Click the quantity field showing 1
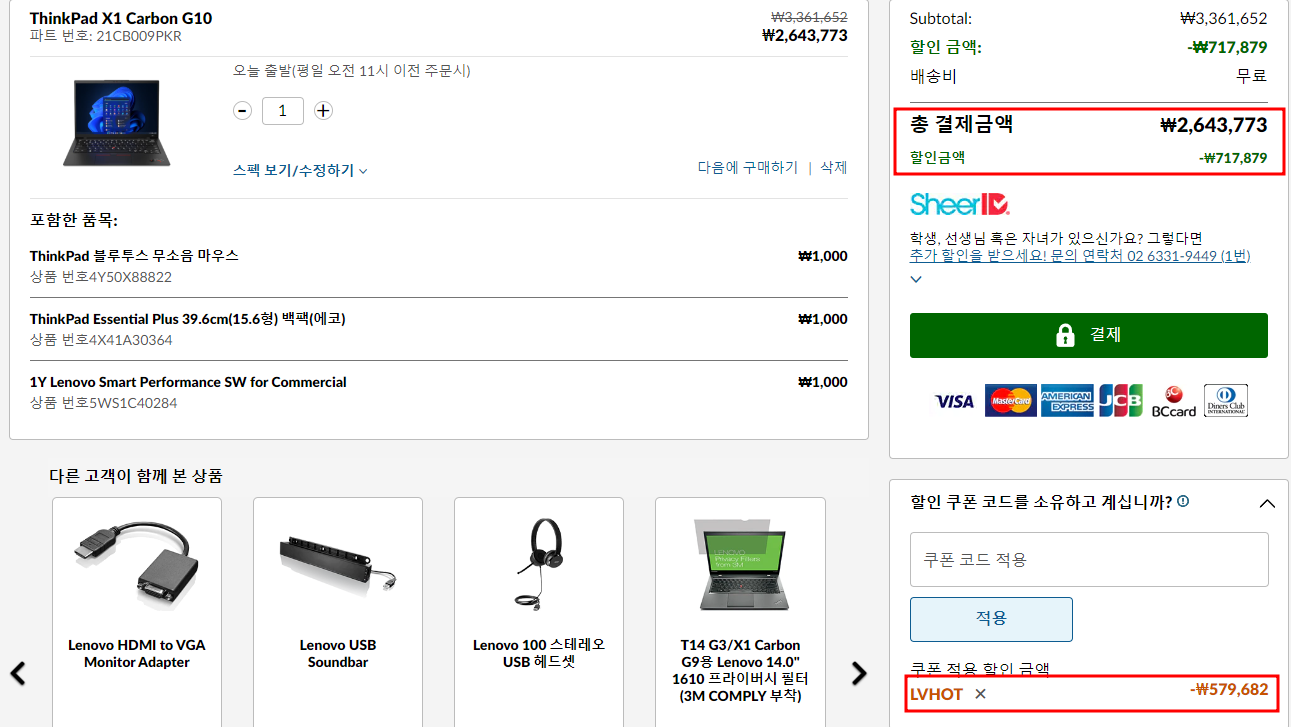Viewport: 1291px width, 727px height. point(283,111)
